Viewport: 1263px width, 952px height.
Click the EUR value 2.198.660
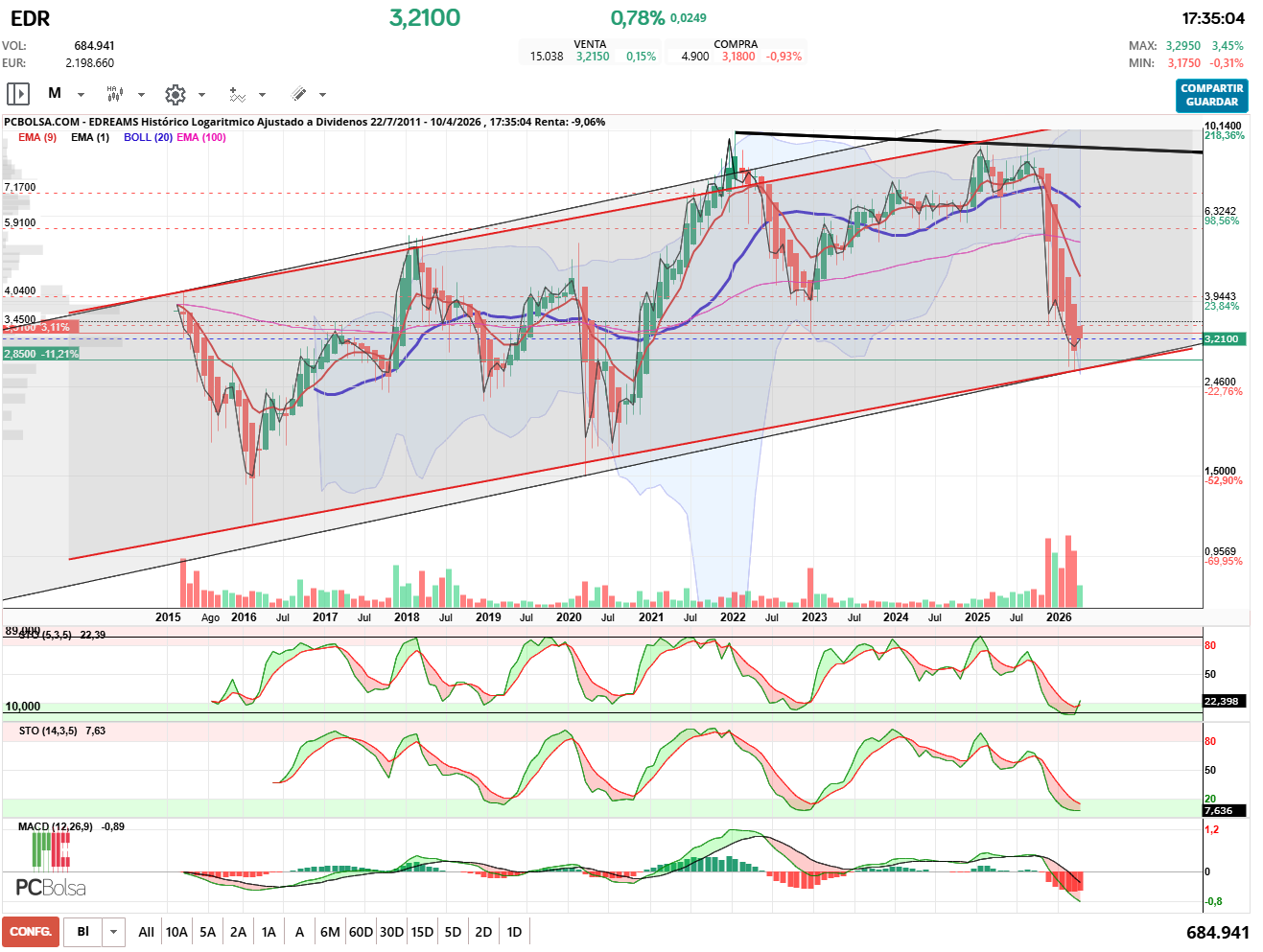(x=89, y=63)
